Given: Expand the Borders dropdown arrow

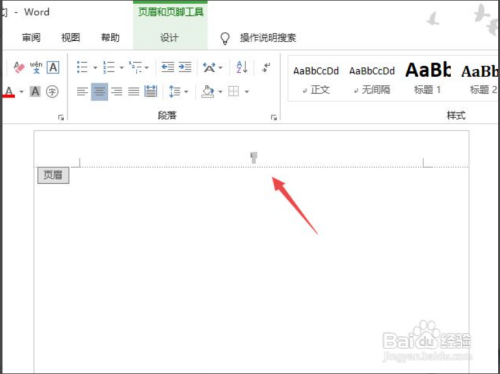Looking at the screenshot, I should click(x=247, y=92).
